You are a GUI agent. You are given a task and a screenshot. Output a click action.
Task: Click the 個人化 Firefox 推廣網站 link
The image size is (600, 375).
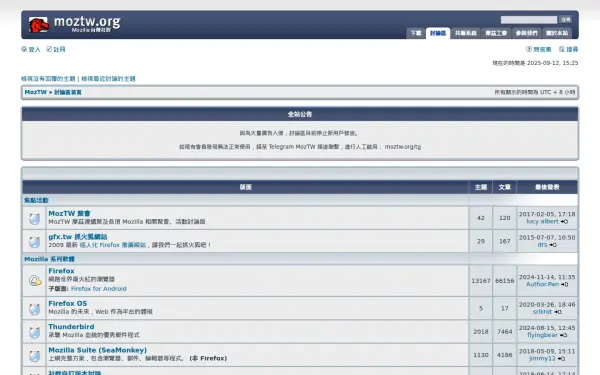tap(113, 245)
